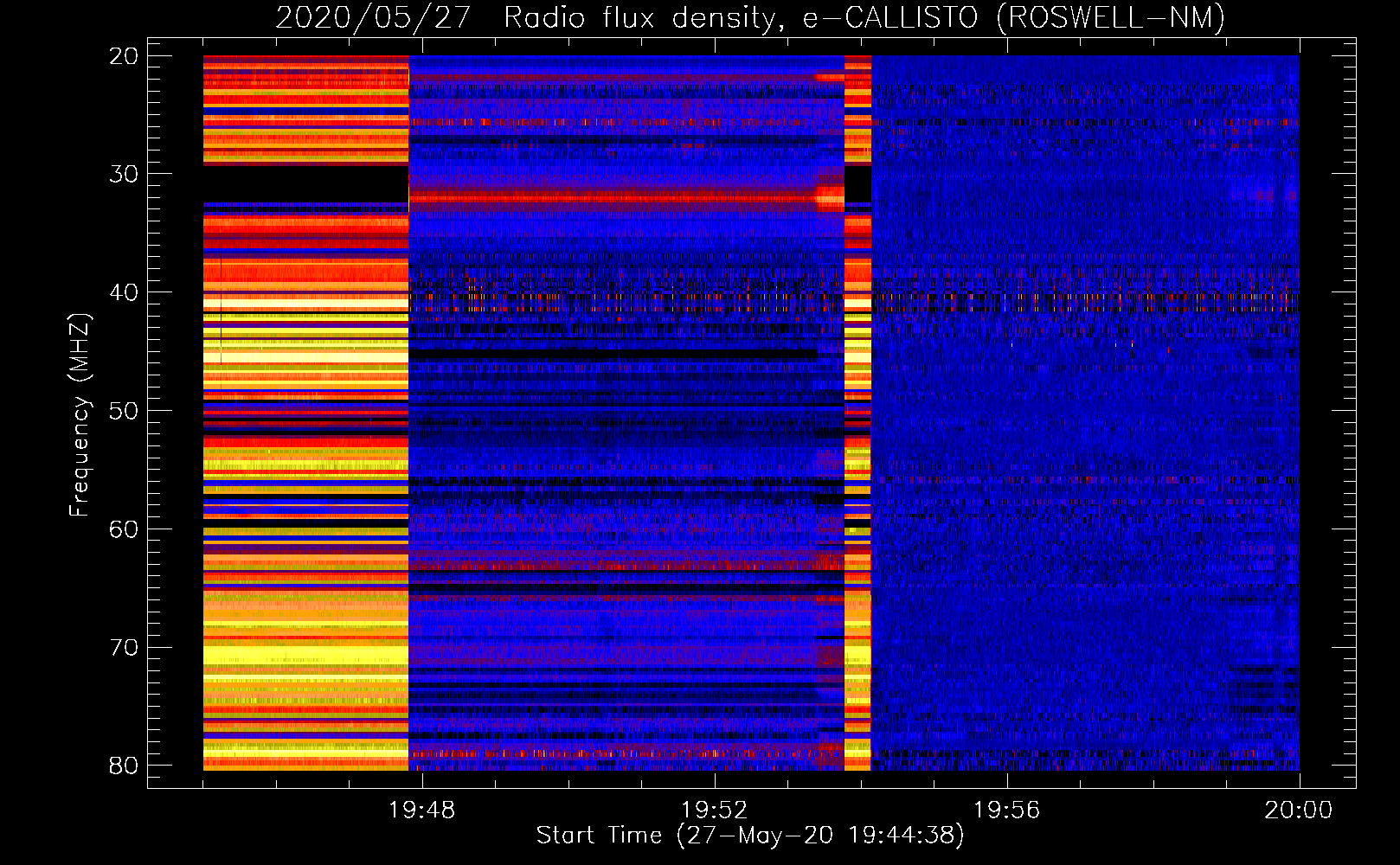Viewport: 1400px width, 865px height.
Task: Click the plot title with e-CALLISTO (ROSWELL-NM)
Action: pyautogui.click(x=750, y=17)
